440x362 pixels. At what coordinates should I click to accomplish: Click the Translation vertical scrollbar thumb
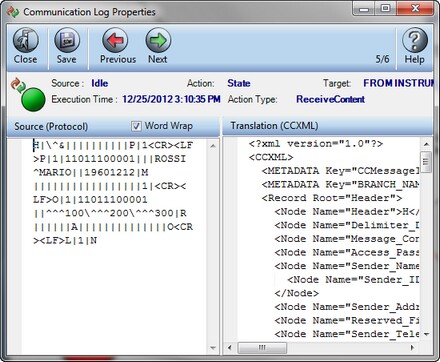[x=426, y=162]
